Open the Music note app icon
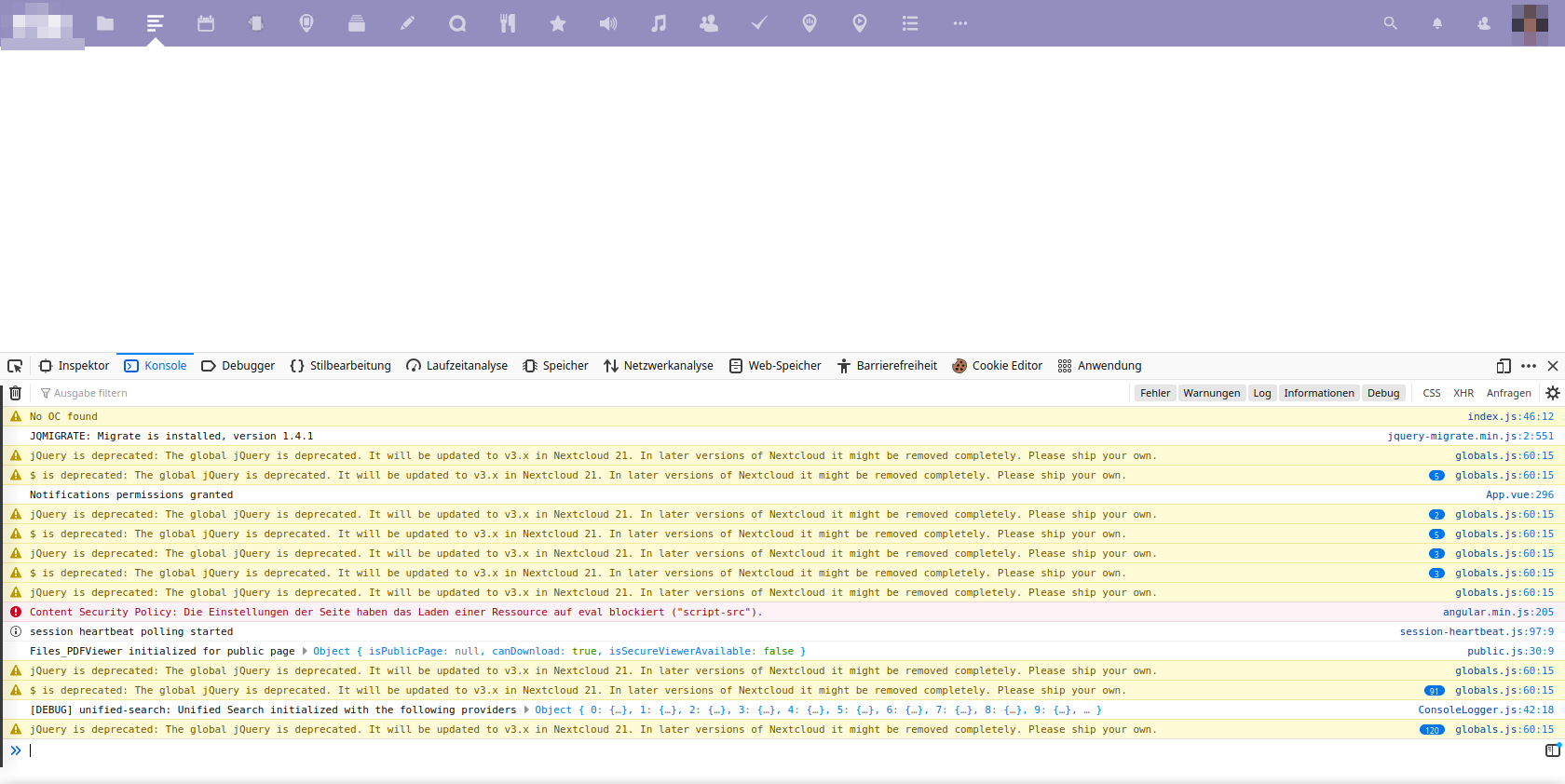Viewport: 1565px width, 784px height. [659, 23]
